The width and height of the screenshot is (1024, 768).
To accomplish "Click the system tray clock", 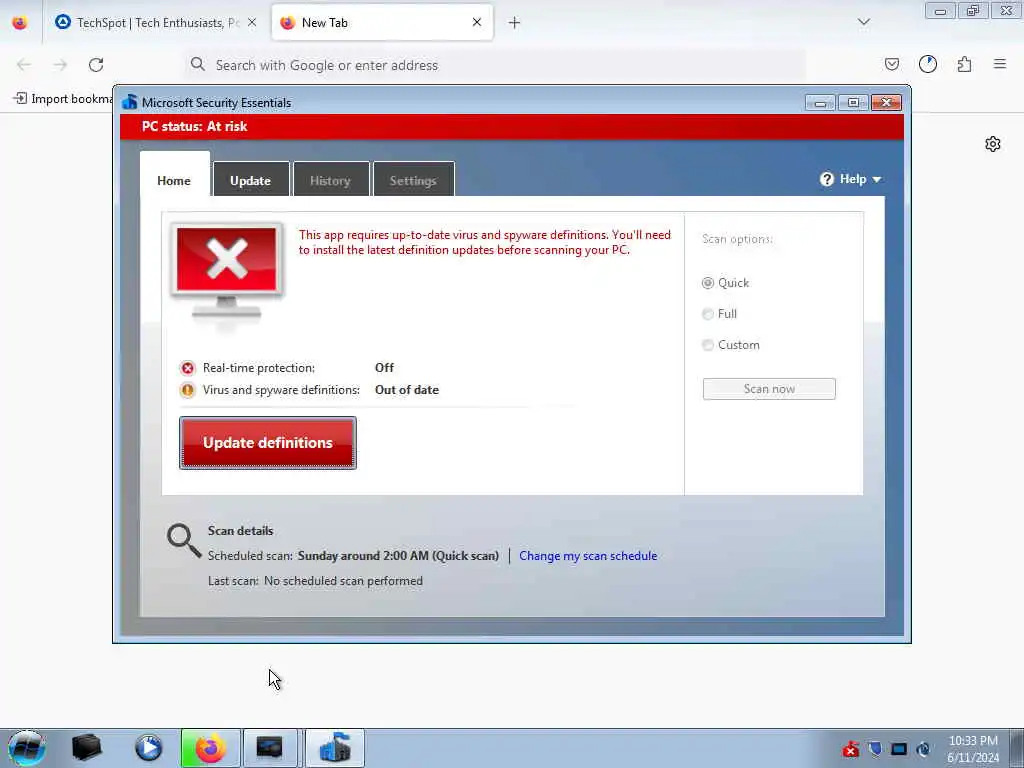I will (973, 749).
